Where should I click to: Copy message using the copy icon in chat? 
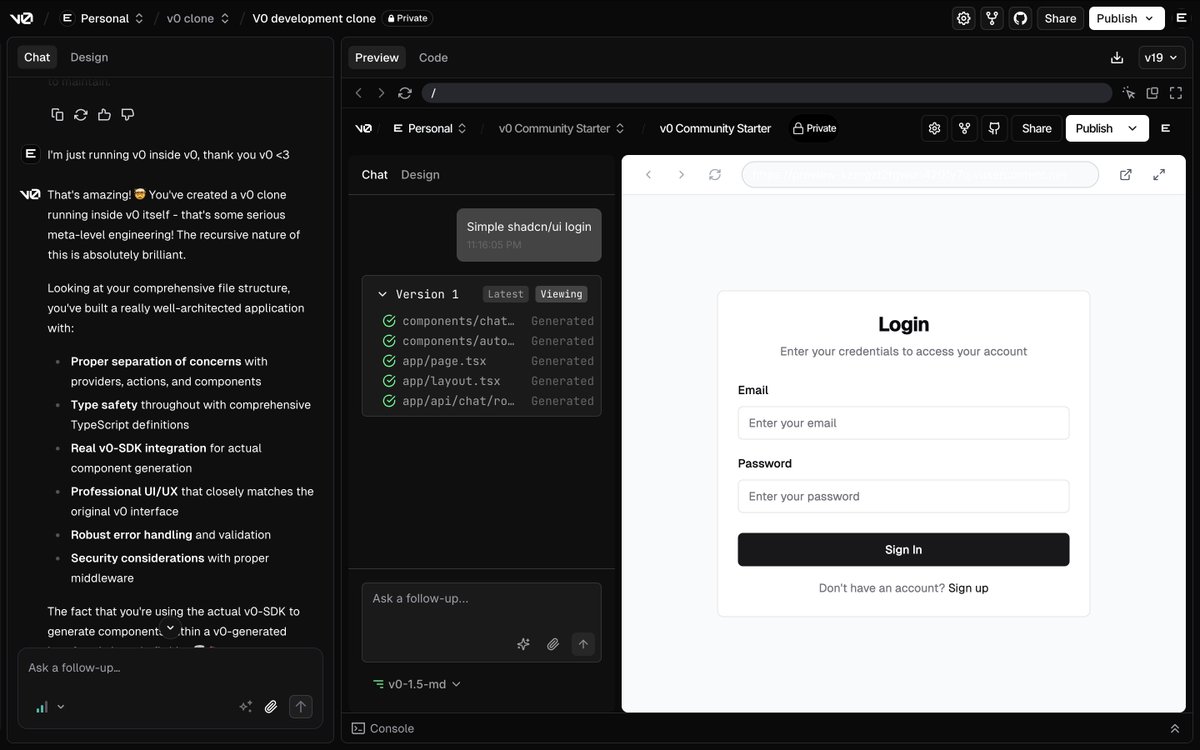(57, 115)
